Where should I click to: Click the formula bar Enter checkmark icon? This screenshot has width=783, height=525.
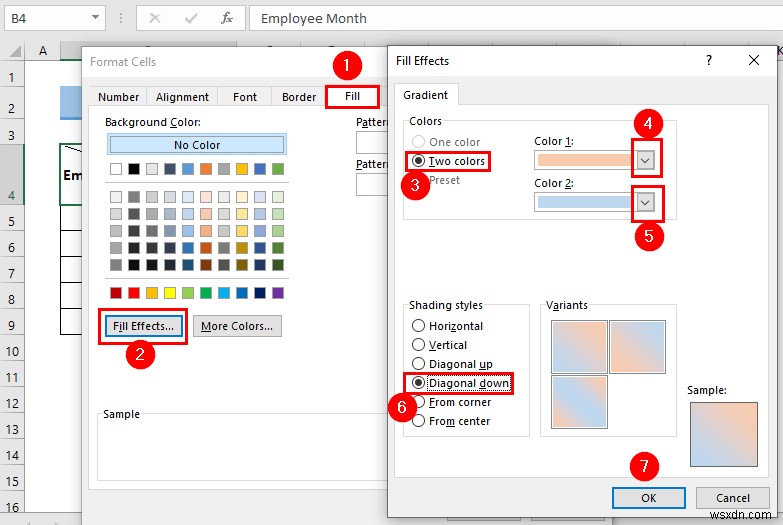(190, 18)
